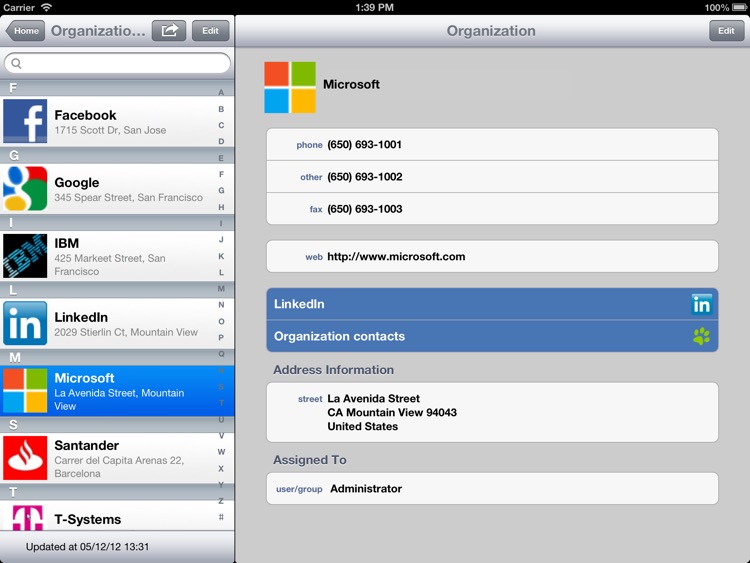The image size is (750, 563).
Task: Tap the large Microsoft logo in the detail pane
Action: click(x=290, y=88)
